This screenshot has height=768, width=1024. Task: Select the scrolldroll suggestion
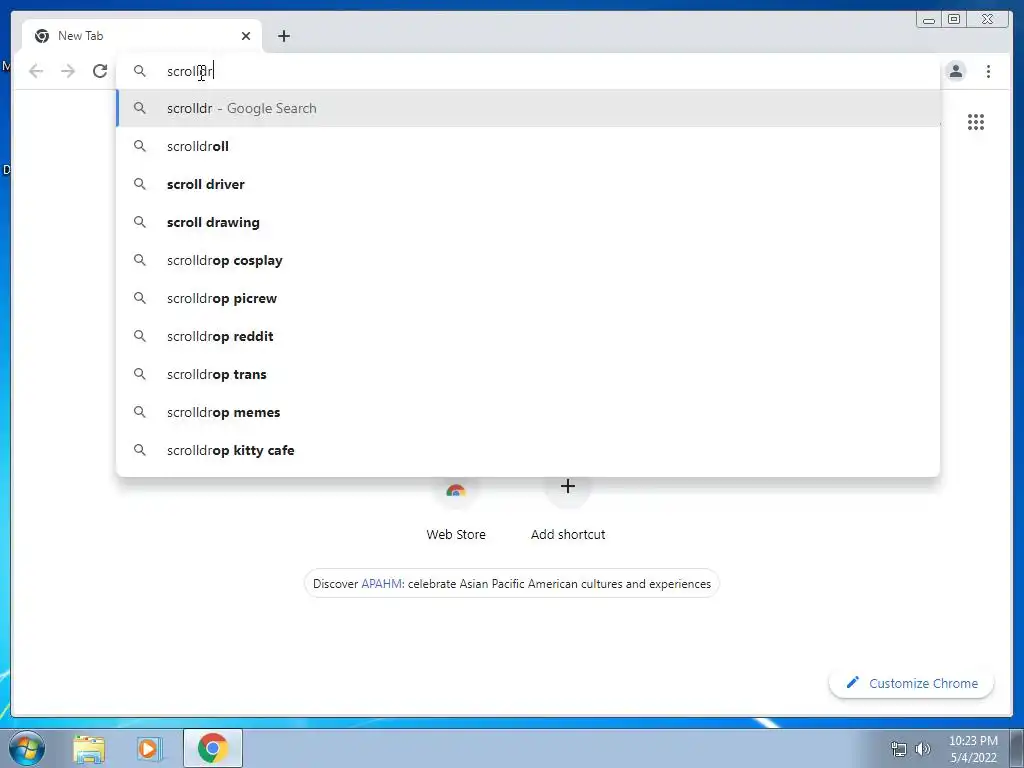coord(528,146)
